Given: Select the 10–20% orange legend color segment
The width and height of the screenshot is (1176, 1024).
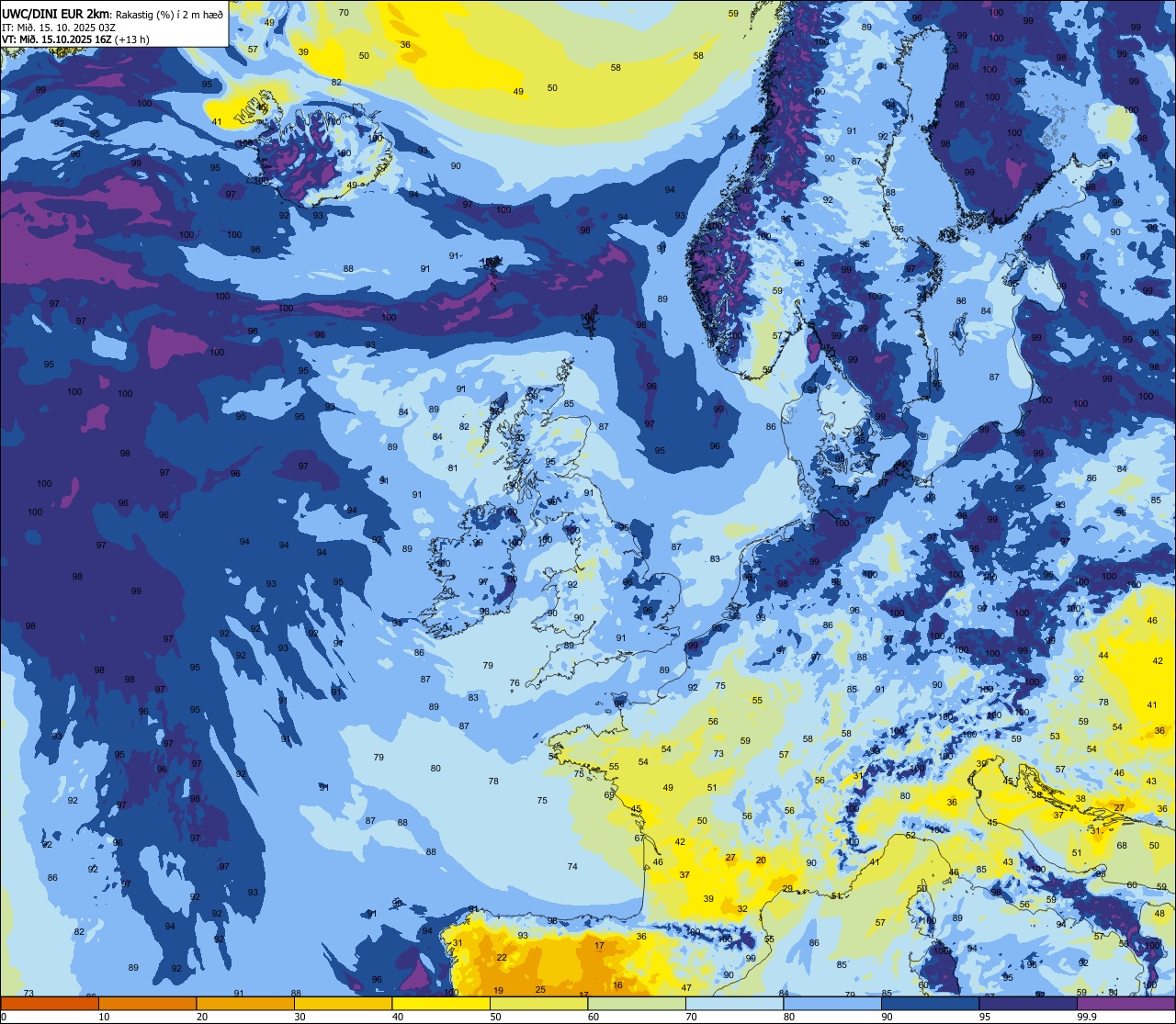Looking at the screenshot, I should (x=147, y=1003).
